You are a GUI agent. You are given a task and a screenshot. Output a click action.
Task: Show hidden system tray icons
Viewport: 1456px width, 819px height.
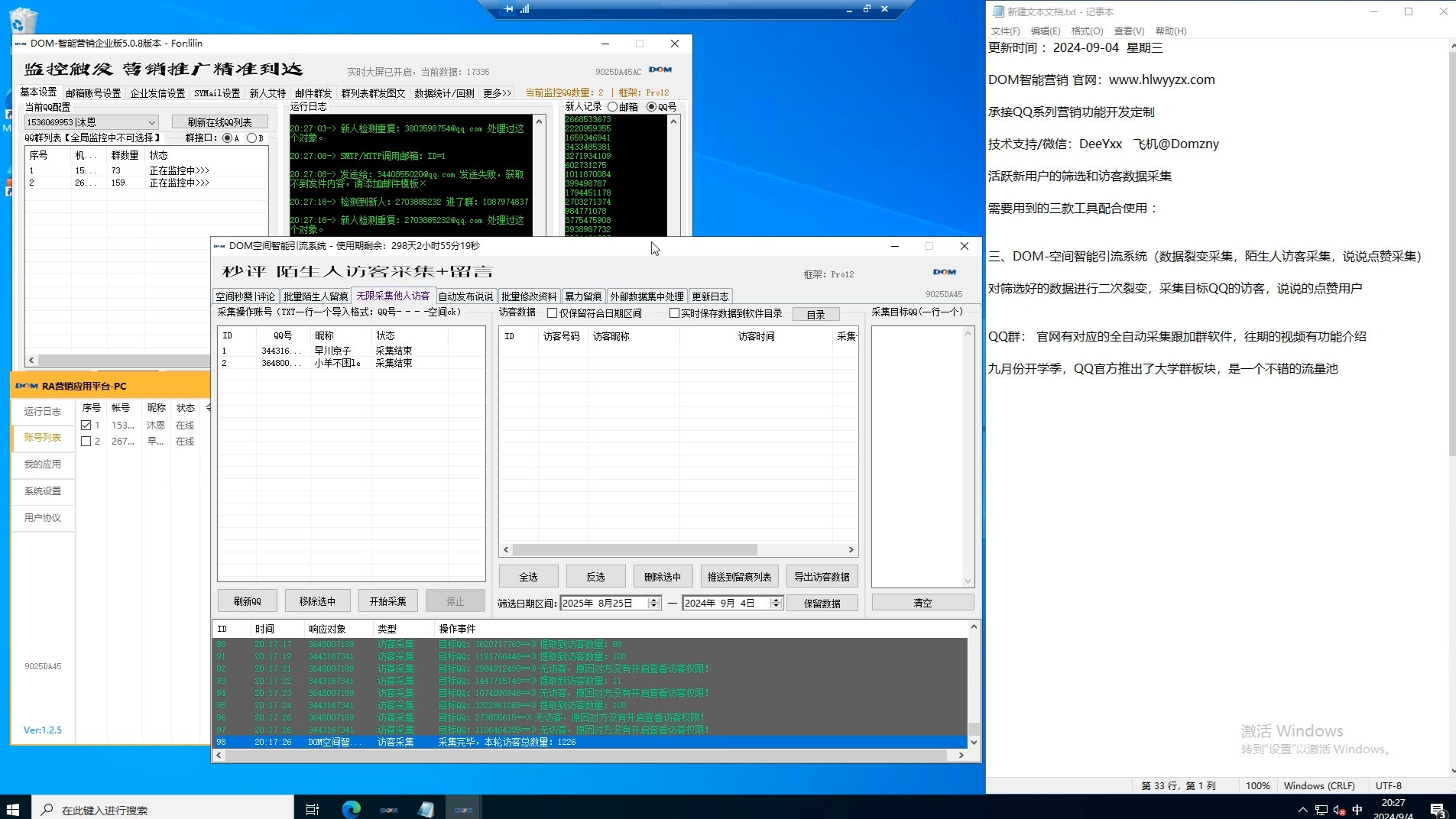click(1302, 810)
